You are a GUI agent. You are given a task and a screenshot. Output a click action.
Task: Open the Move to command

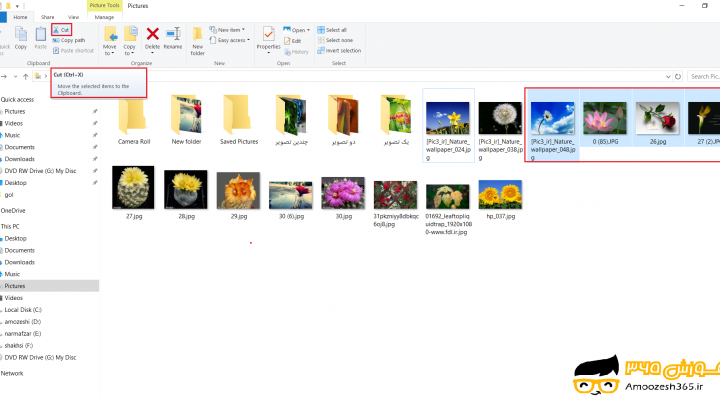tap(110, 40)
